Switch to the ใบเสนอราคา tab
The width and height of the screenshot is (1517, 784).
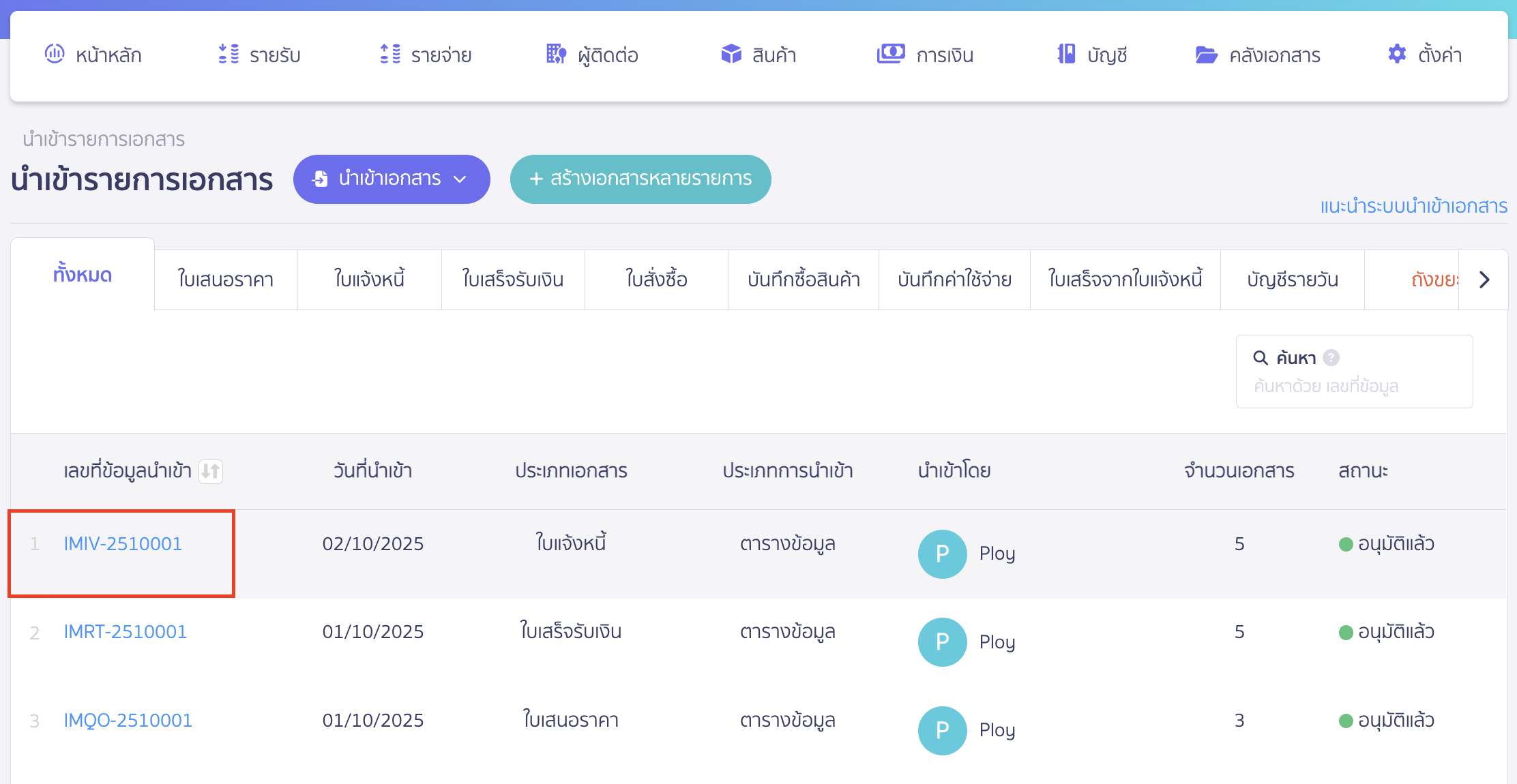point(225,280)
